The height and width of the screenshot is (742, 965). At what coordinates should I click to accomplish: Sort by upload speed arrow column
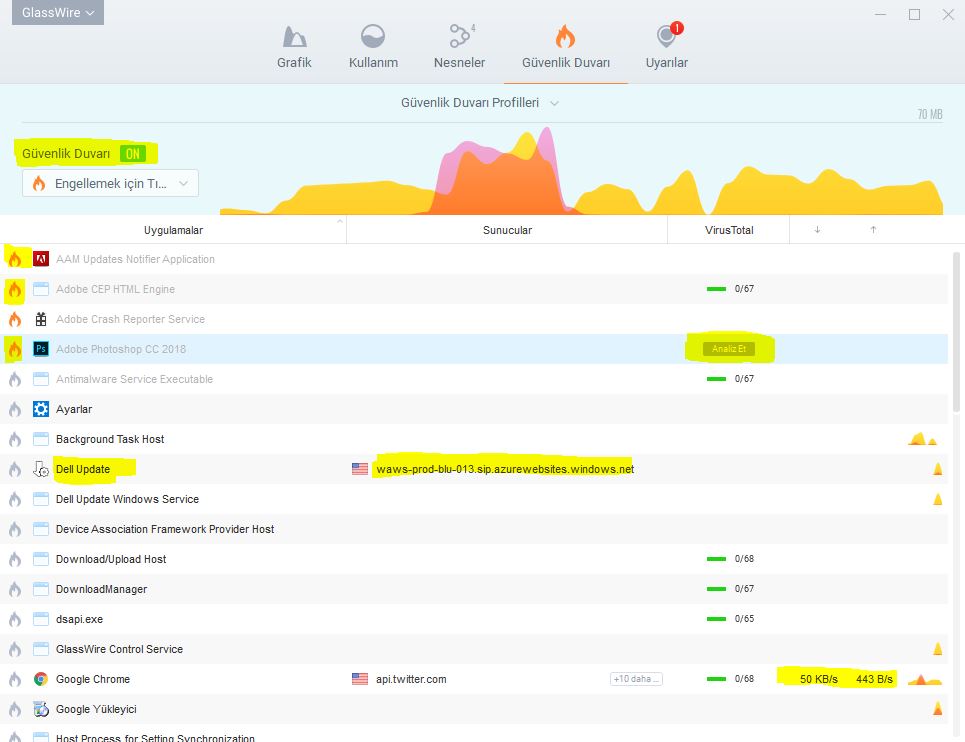point(873,229)
